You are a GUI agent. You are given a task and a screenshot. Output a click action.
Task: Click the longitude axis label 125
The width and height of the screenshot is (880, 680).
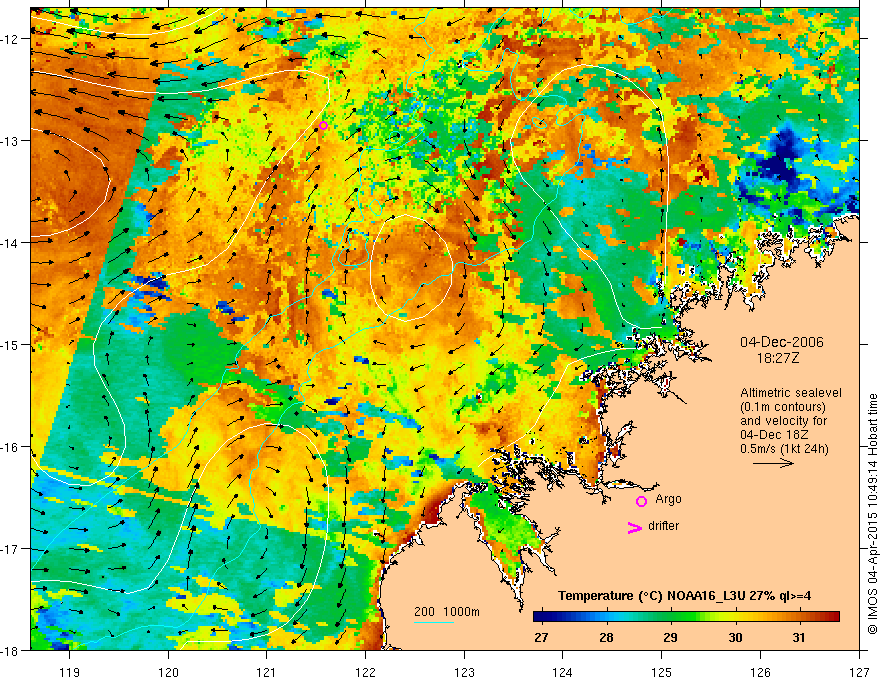662,672
